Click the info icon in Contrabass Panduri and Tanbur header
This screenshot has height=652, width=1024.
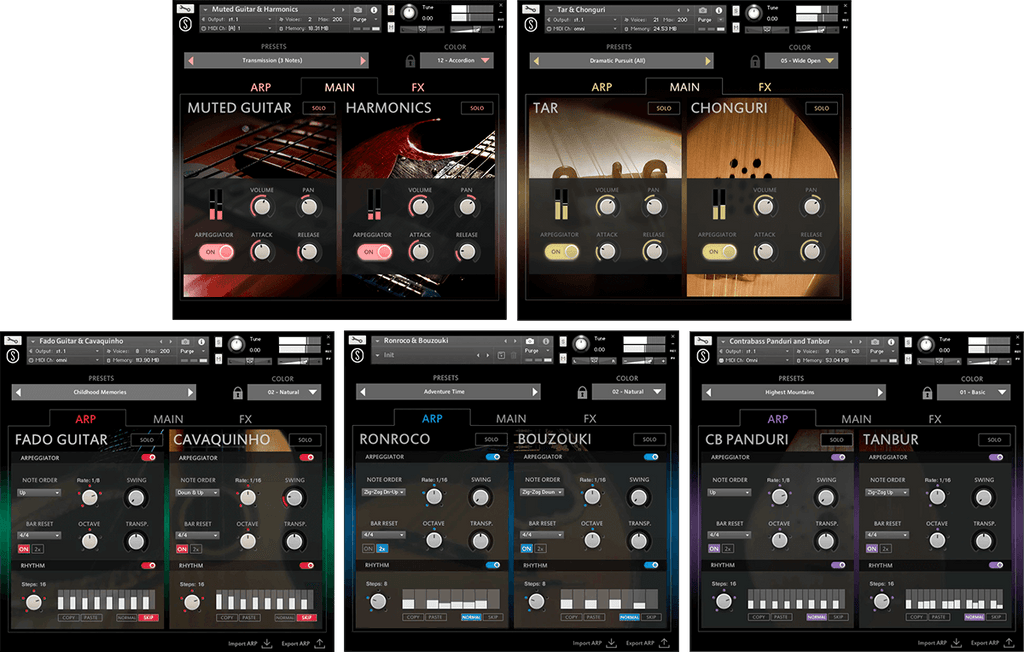[891, 342]
